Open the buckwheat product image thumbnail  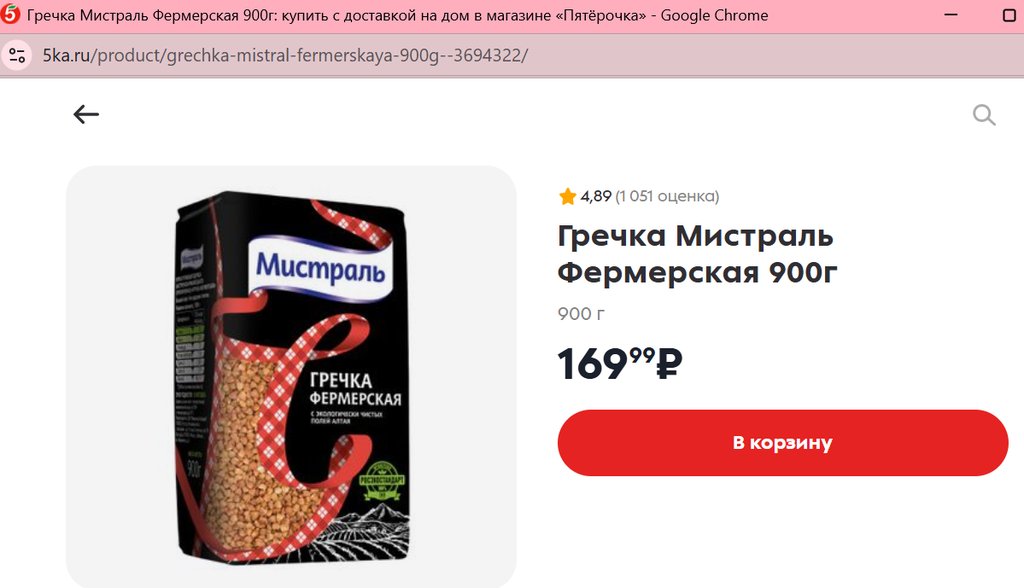(x=291, y=377)
